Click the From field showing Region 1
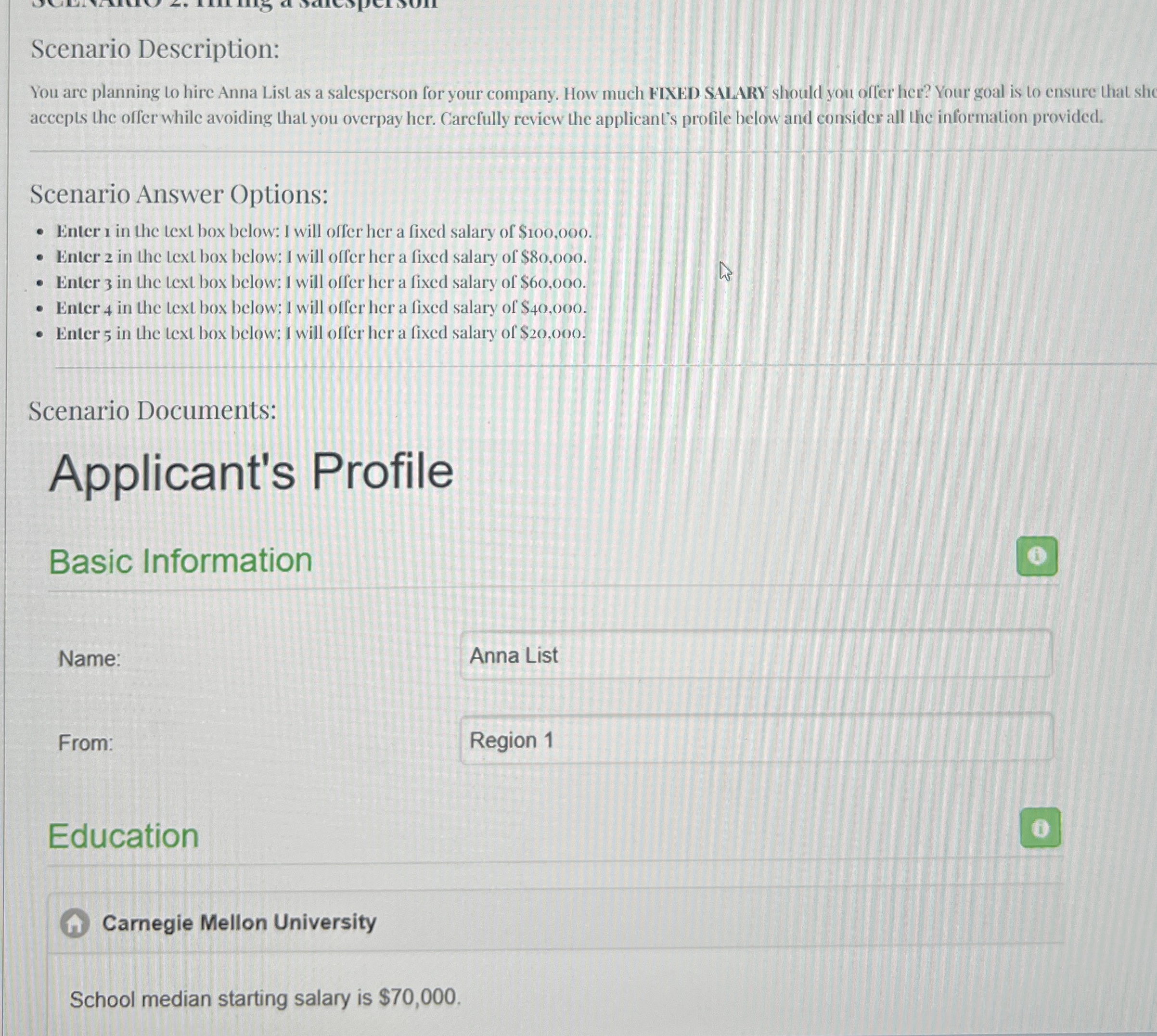The height and width of the screenshot is (1036, 1157). click(x=756, y=739)
